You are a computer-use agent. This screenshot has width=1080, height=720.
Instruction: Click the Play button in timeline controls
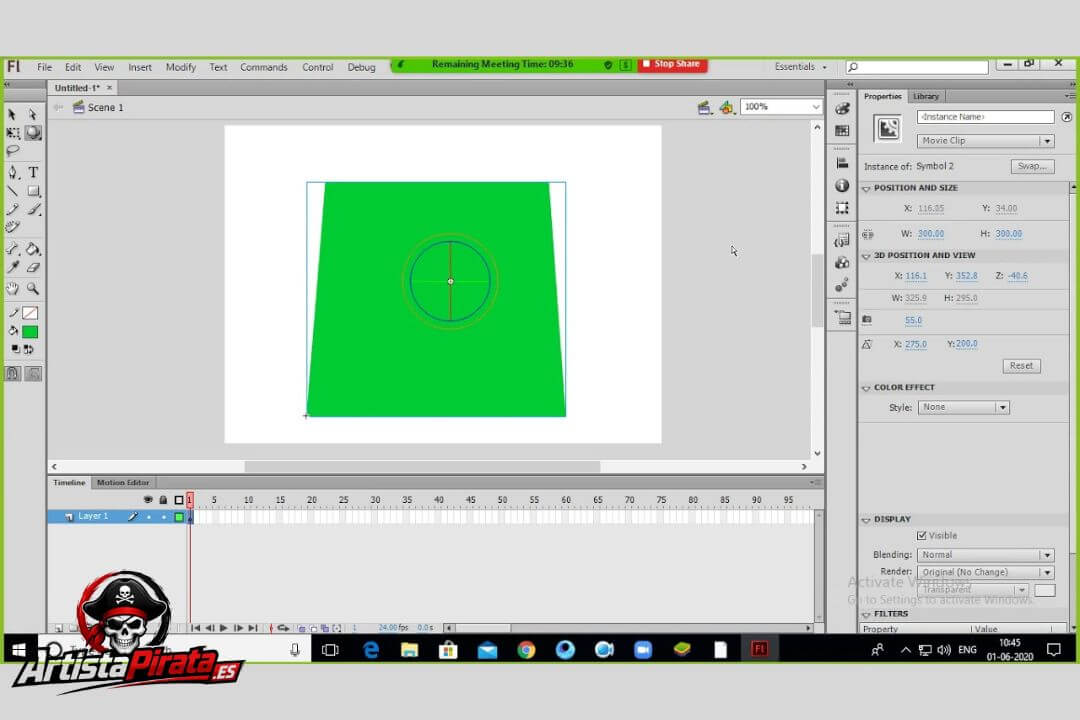(x=223, y=628)
